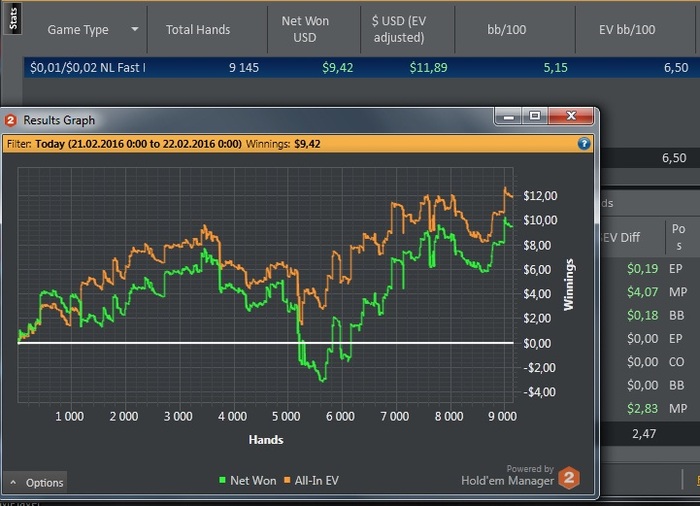Maximize the Results Graph window
The image size is (700, 506).
[535, 117]
